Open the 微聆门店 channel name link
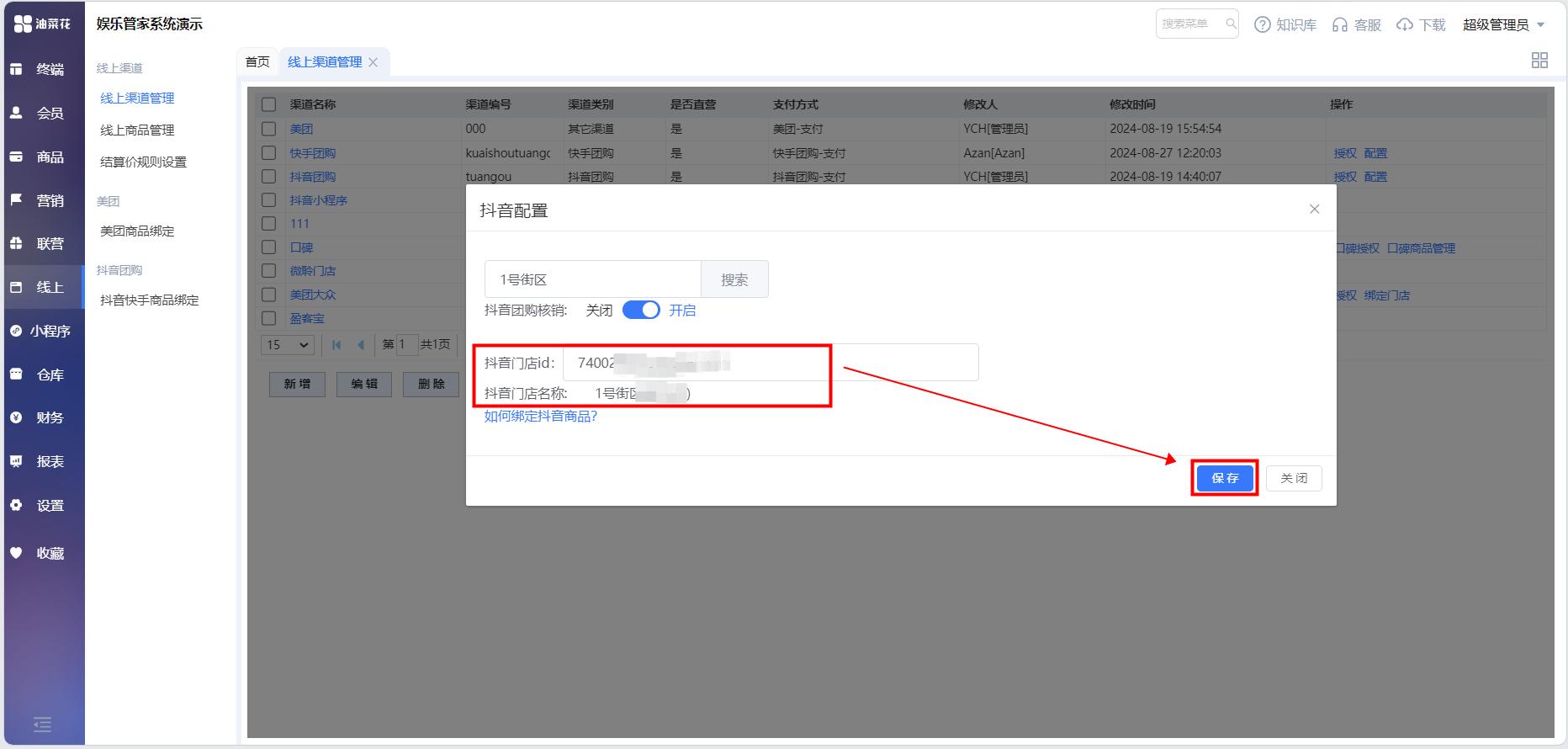This screenshot has height=749, width=1568. [x=313, y=271]
